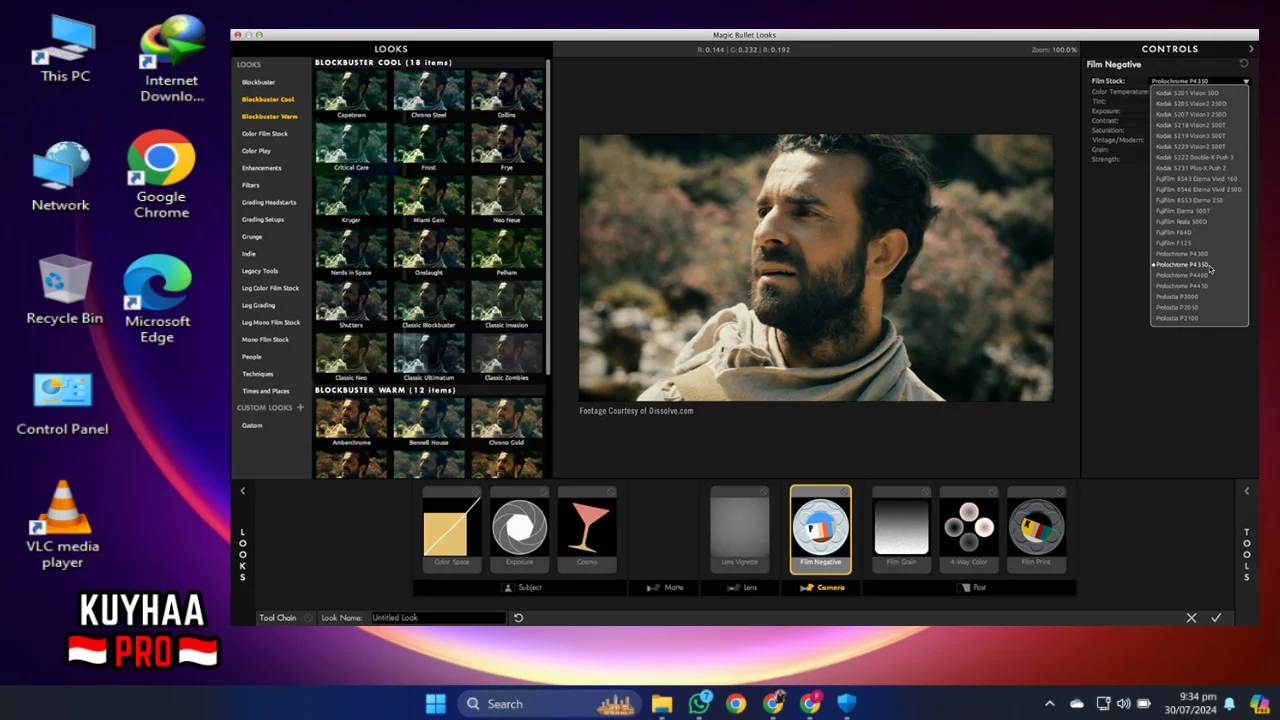Open Microsoft Edge desktop icon
Viewport: 1280px width, 720px height.
pos(157,299)
